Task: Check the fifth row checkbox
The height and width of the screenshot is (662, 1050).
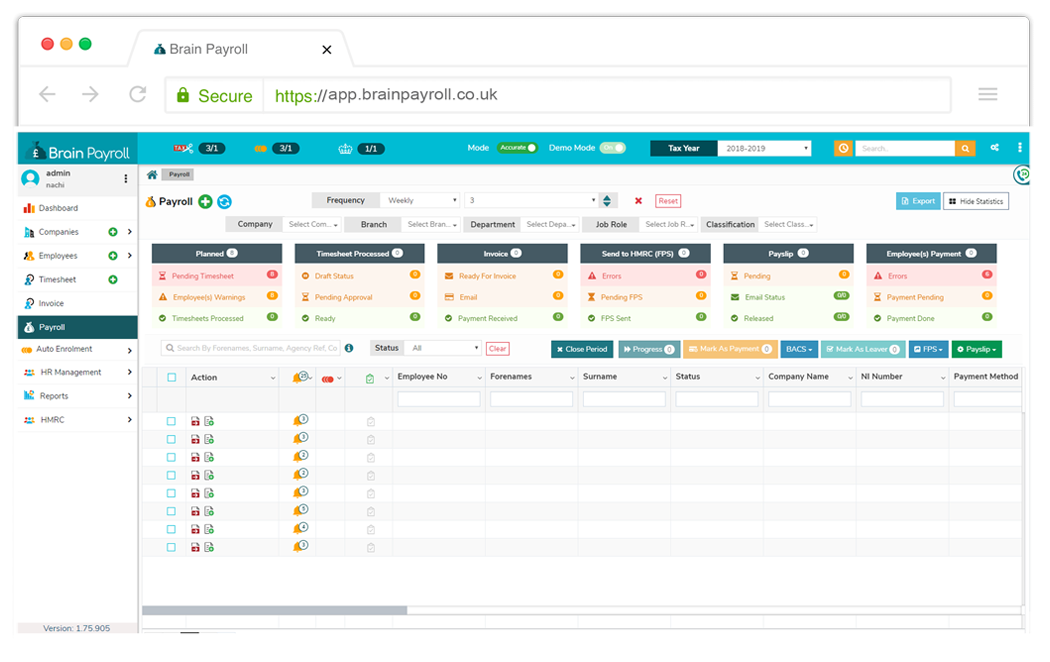Action: click(171, 493)
